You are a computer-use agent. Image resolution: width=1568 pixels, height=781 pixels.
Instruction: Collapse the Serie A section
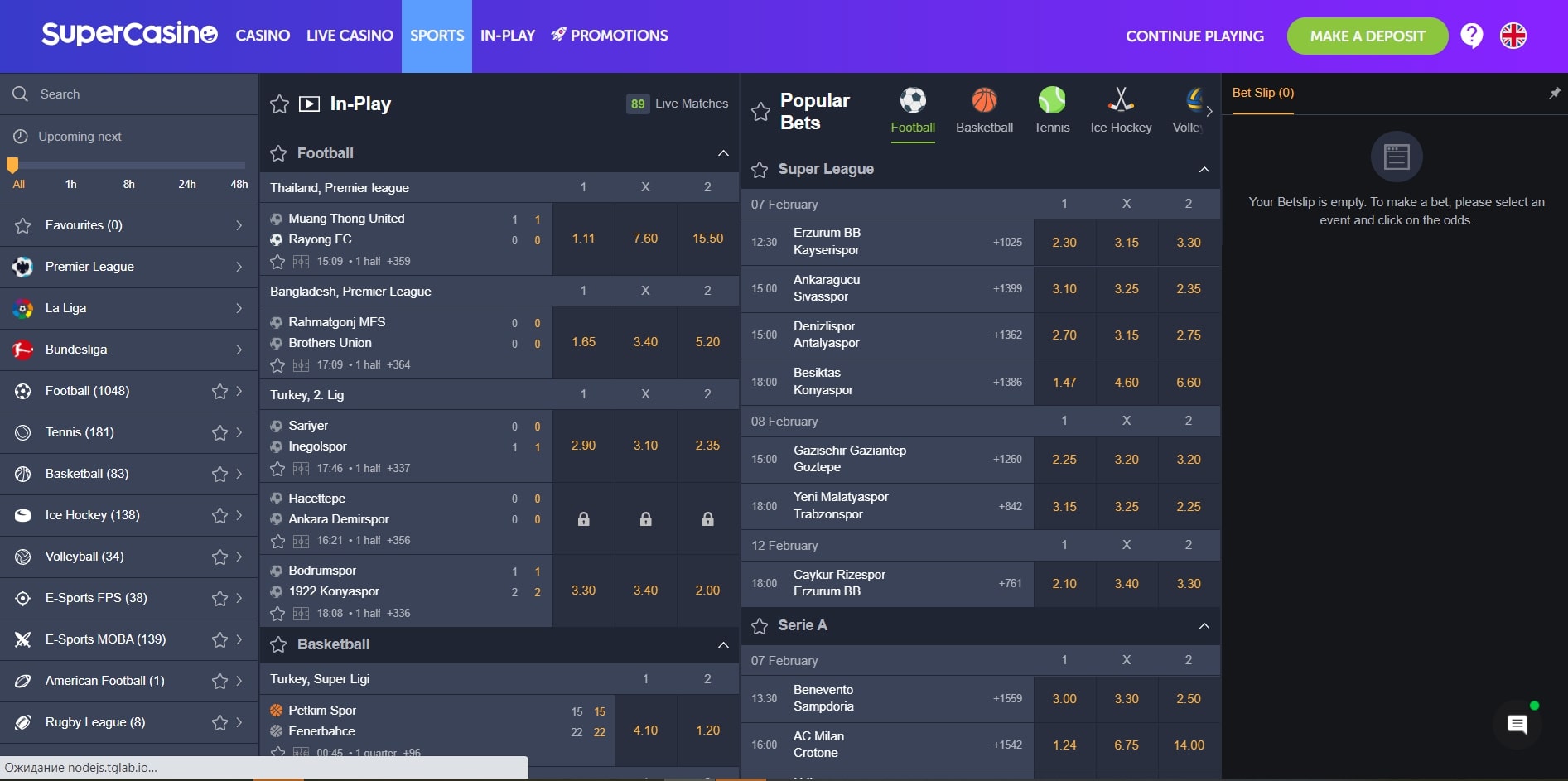tap(1204, 626)
